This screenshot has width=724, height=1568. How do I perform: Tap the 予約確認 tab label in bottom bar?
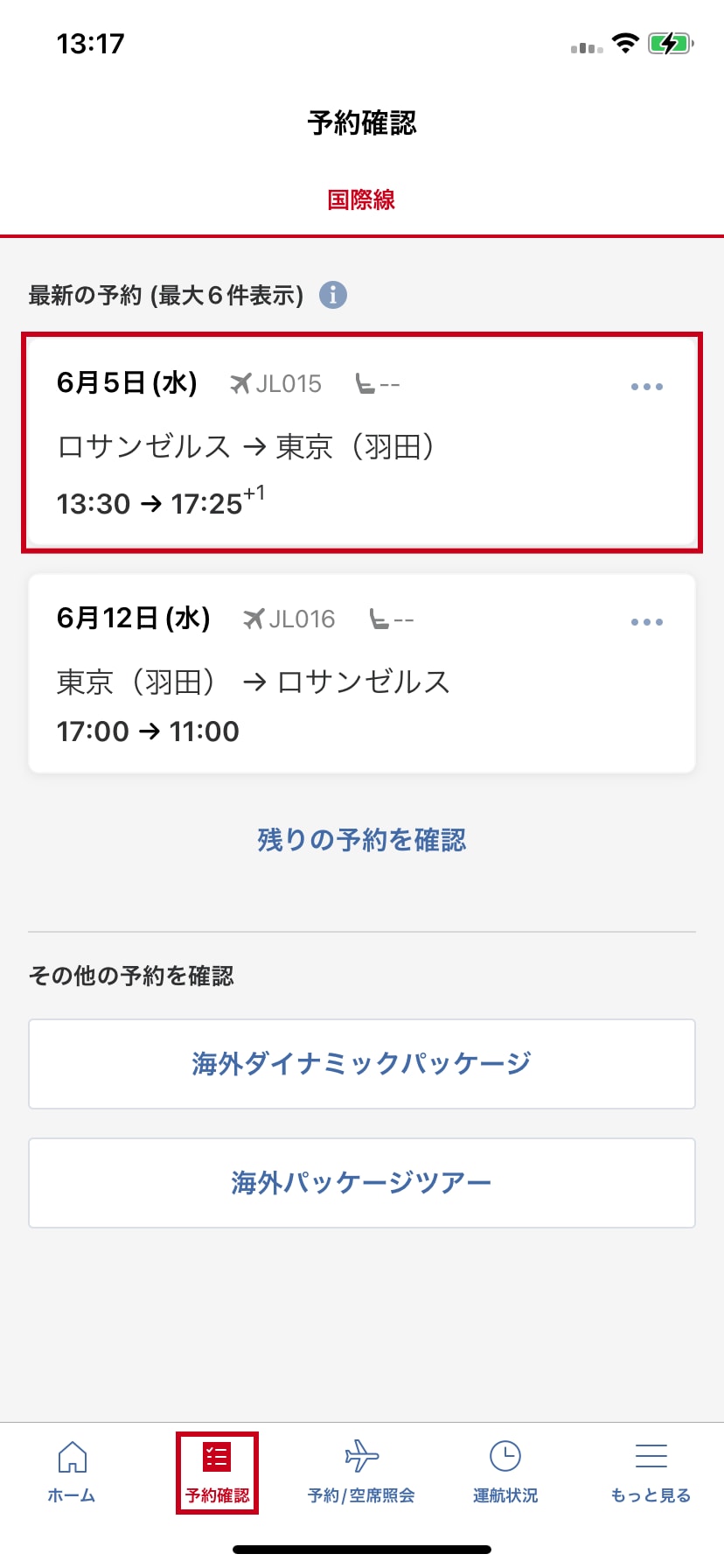click(217, 1495)
